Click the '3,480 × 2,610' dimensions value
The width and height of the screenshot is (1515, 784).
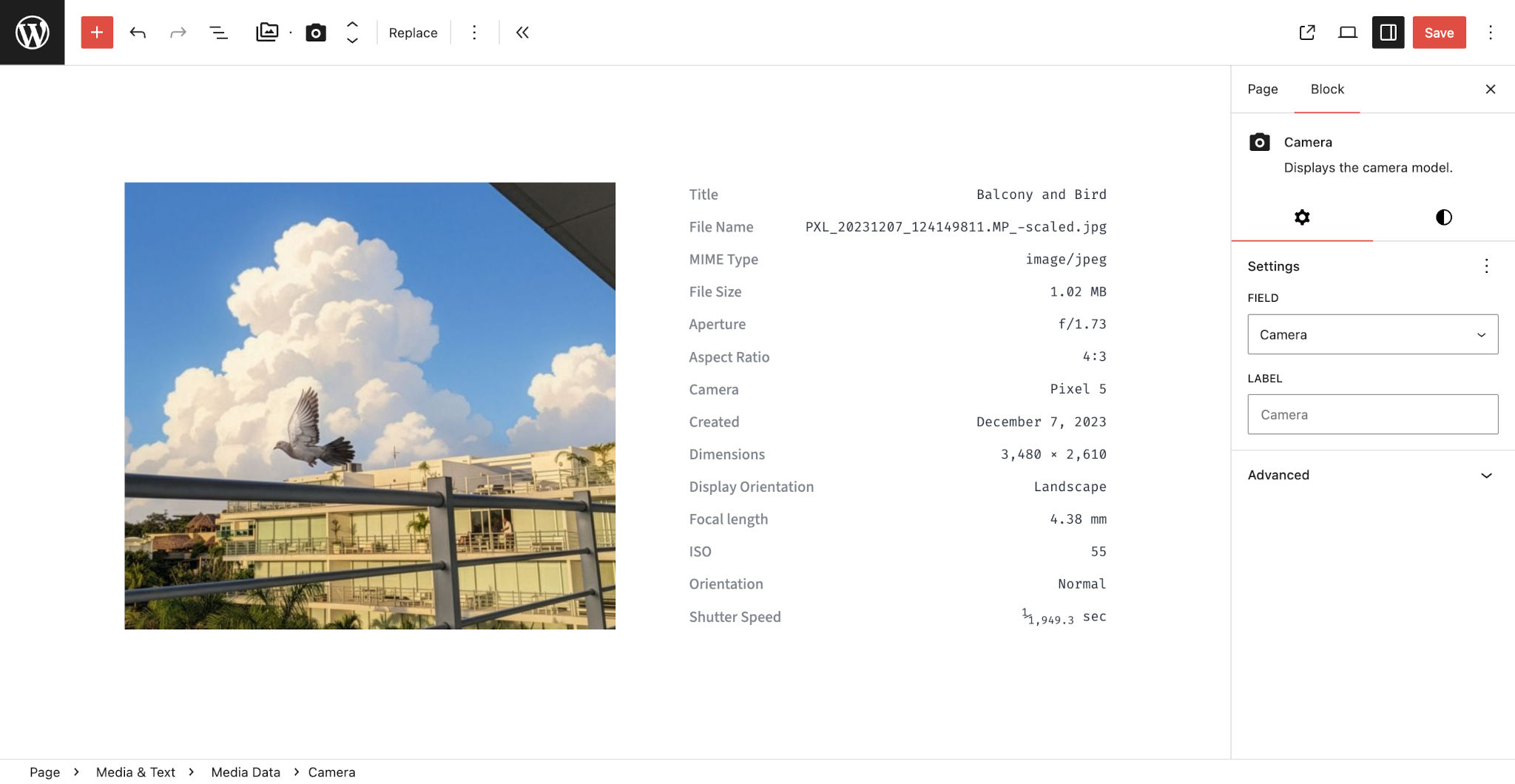coord(1053,454)
